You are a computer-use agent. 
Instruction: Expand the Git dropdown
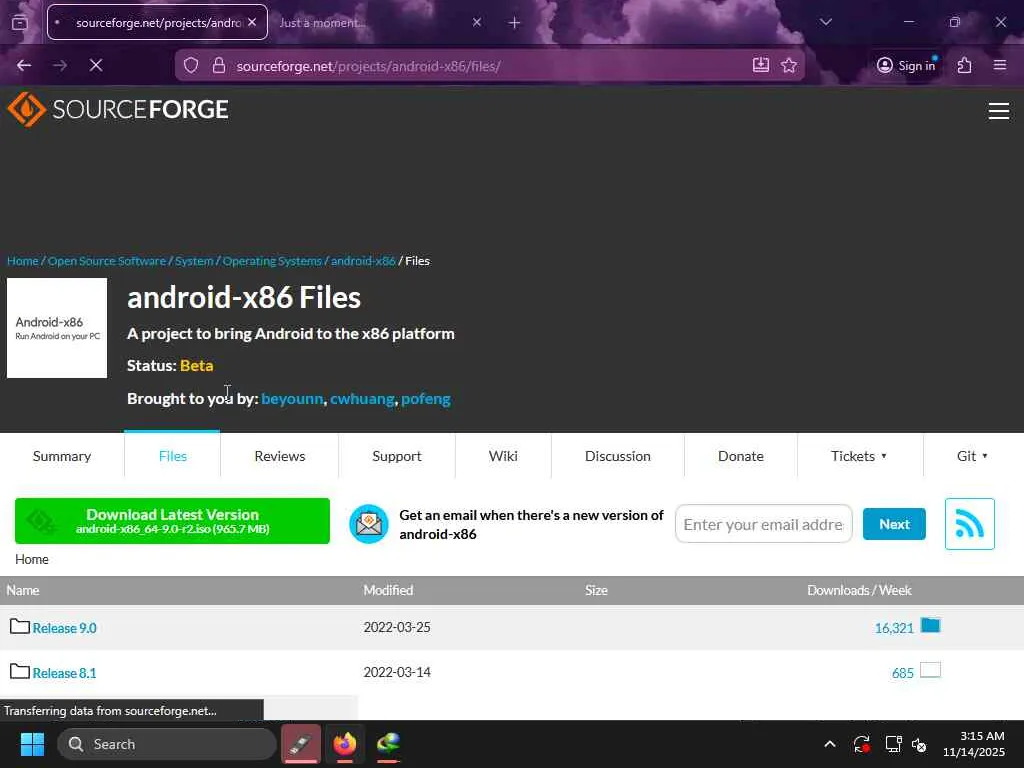972,456
